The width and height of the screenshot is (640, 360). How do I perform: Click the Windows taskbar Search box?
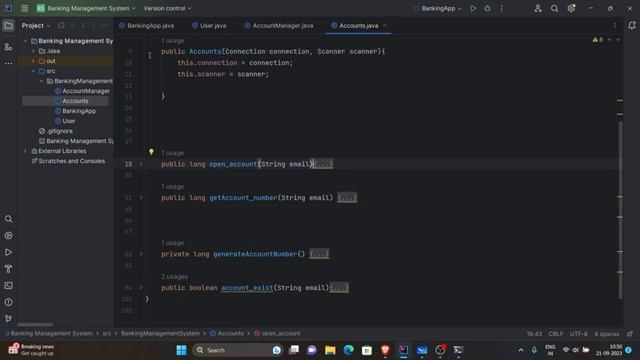pos(238,350)
